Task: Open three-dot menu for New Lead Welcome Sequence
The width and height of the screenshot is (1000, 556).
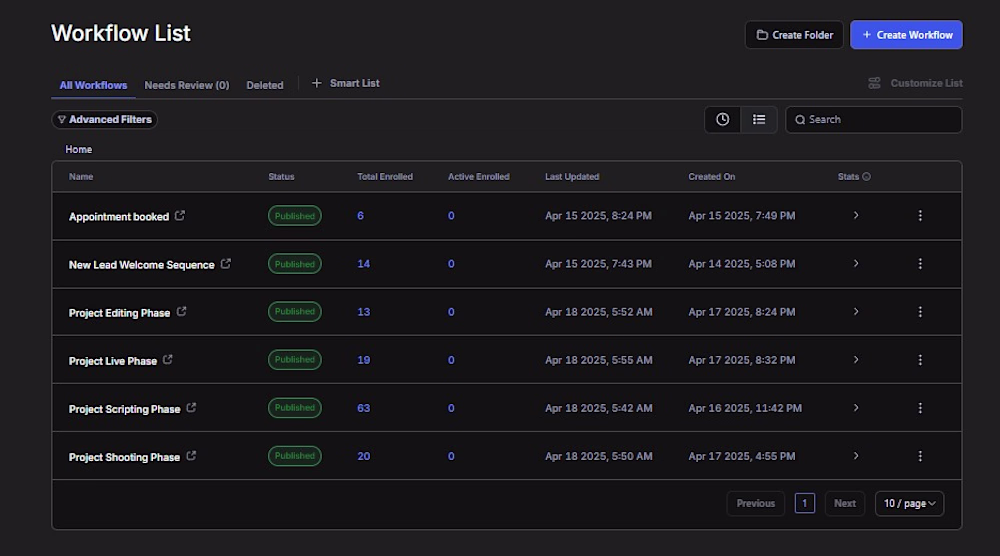Action: 920,264
